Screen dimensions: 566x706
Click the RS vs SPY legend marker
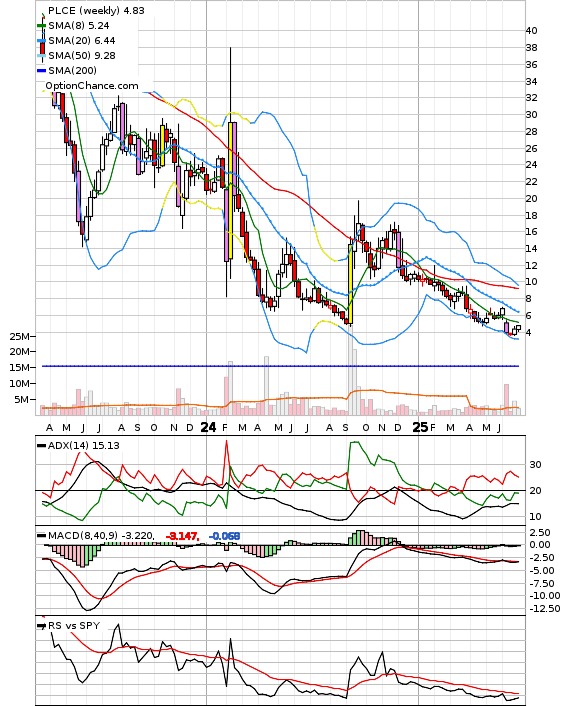[41, 626]
